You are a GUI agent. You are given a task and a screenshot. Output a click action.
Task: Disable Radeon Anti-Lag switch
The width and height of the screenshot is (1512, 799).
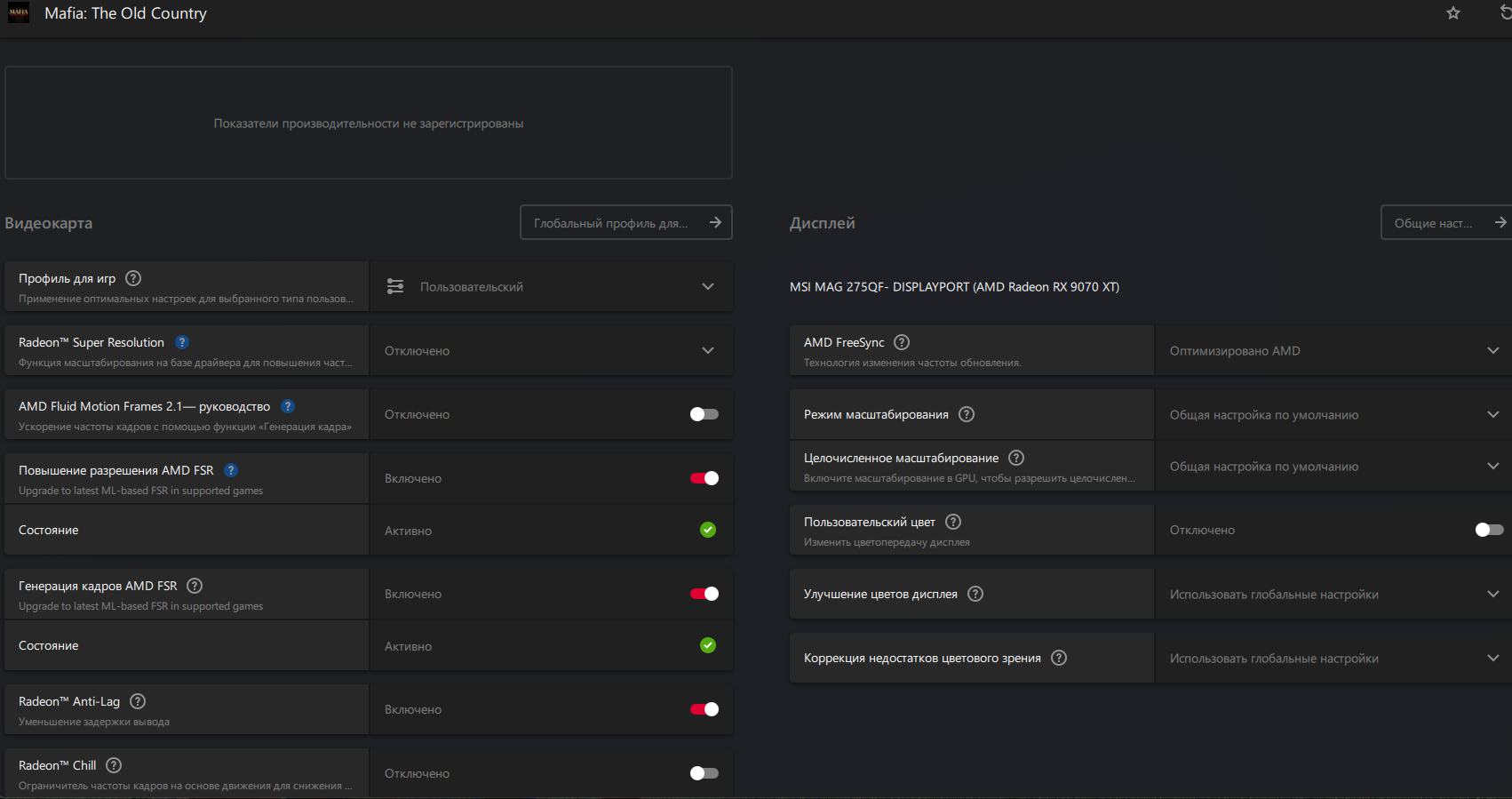[704, 709]
